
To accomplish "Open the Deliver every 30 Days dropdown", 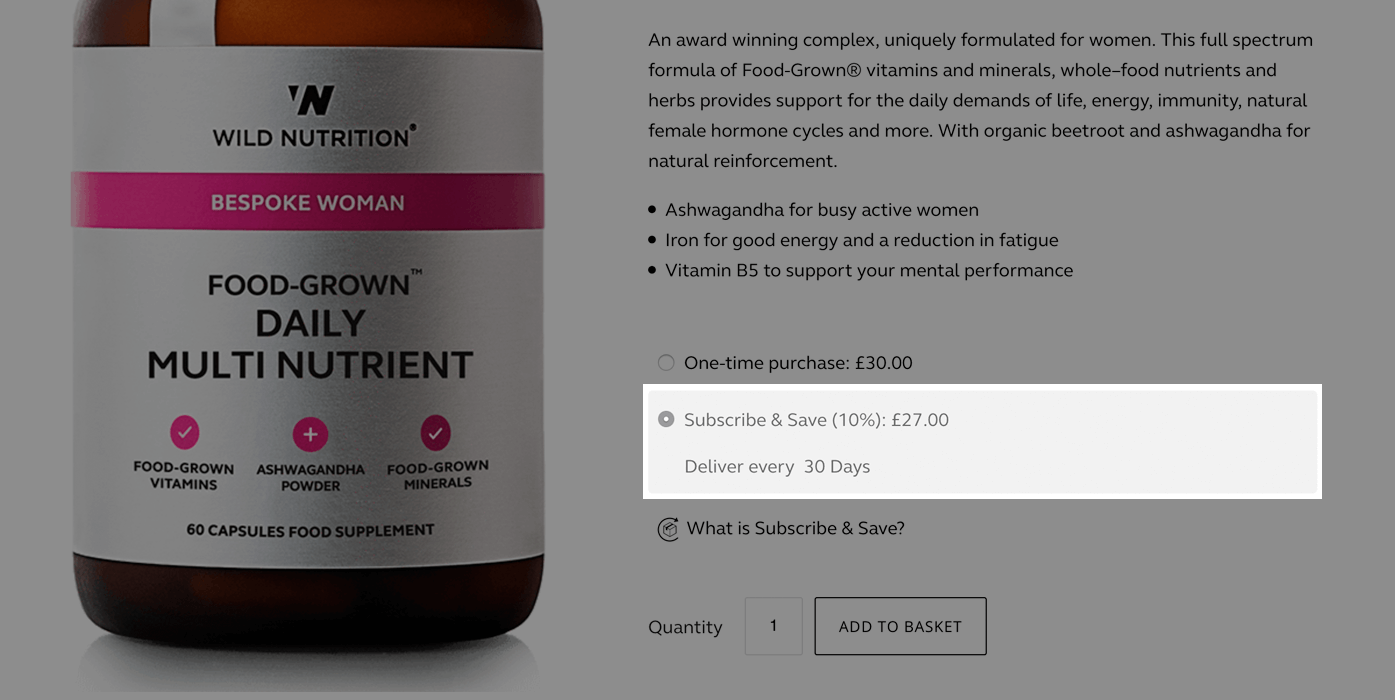I will click(x=836, y=467).
